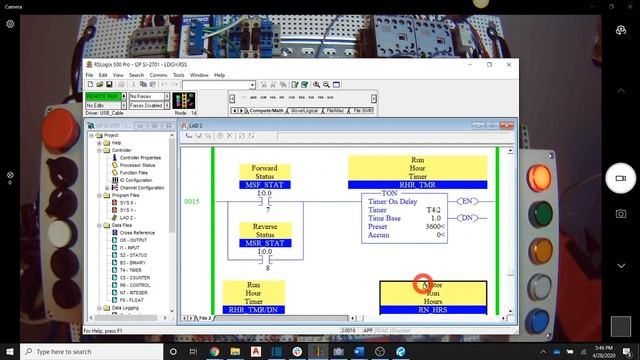Screen dimensions: 640x360
Task: Switch to photo mode camera icon
Action: coord(621,213)
